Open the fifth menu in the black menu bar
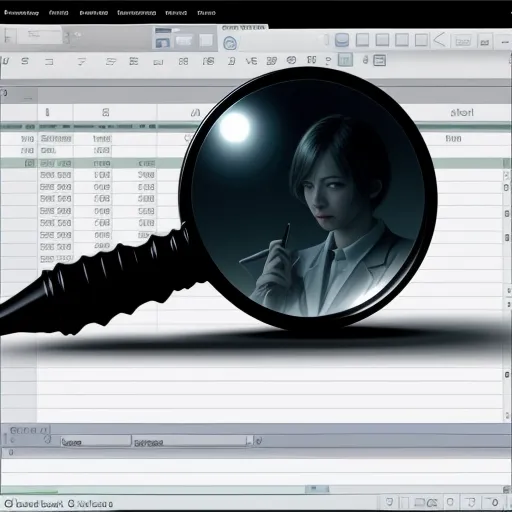 (x=176, y=13)
